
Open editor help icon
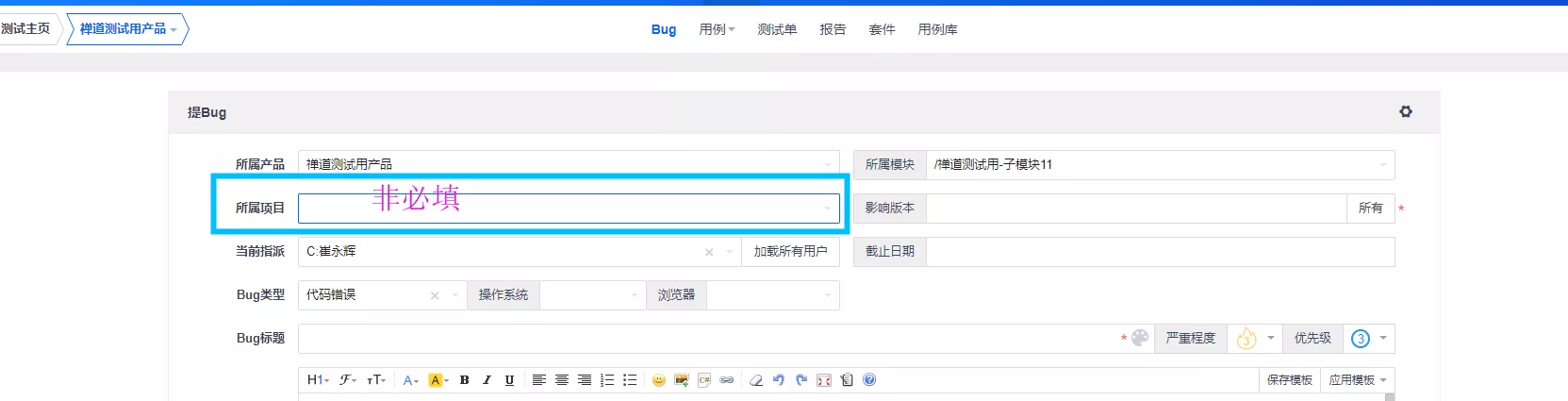(869, 380)
